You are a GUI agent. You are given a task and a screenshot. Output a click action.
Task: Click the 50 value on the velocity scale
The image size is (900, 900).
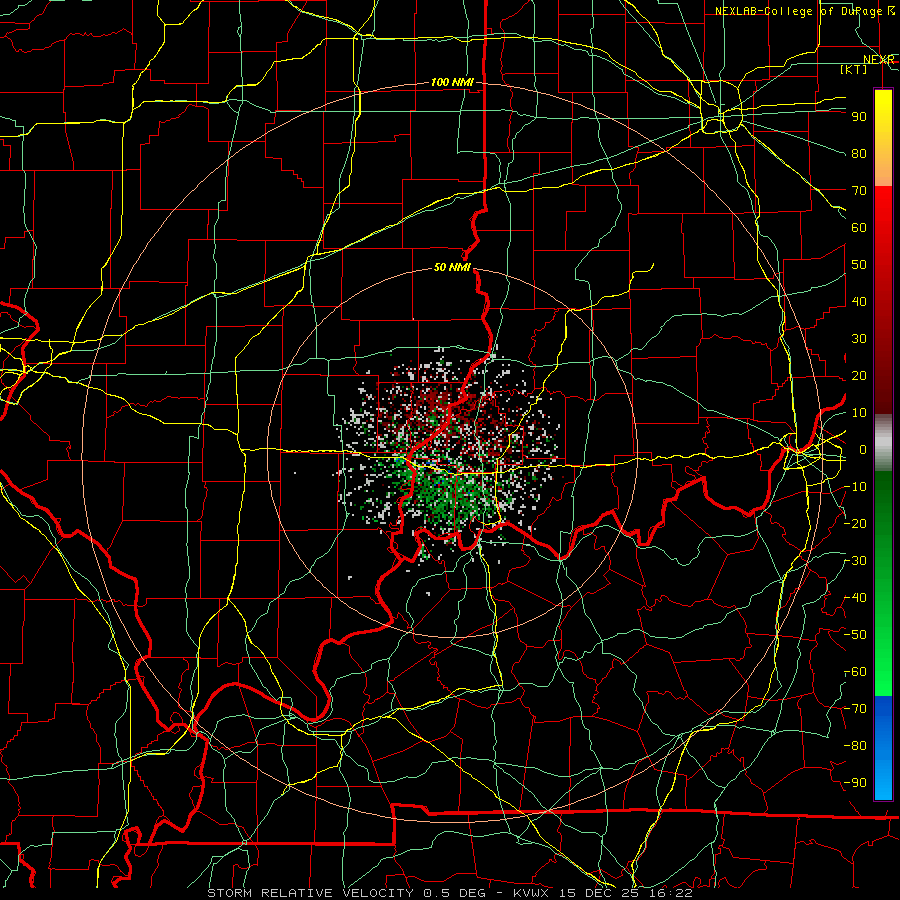coord(859,265)
